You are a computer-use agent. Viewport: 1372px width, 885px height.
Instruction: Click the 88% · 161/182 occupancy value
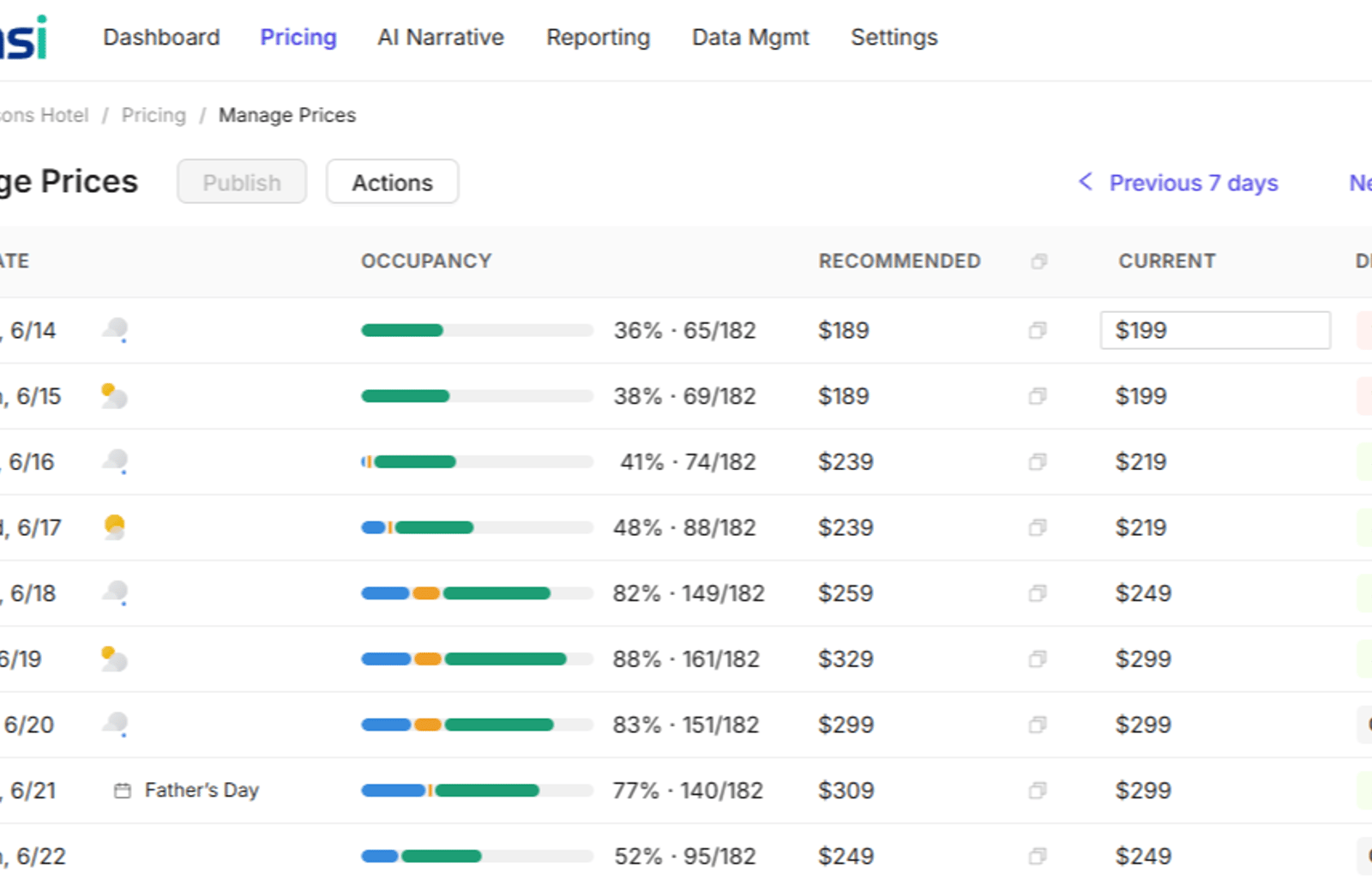click(x=686, y=659)
